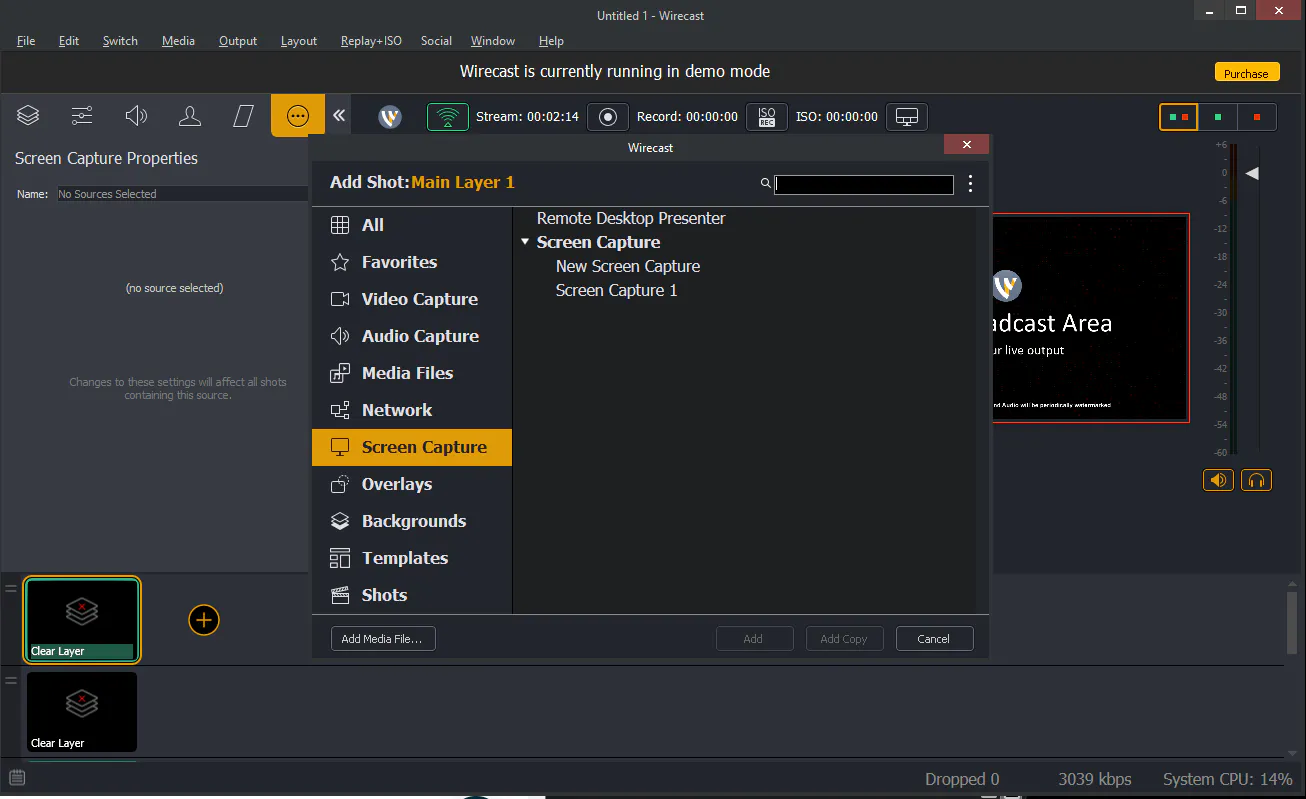Screen dimensions: 1306x799
Task: Open the Media Files category
Action: pos(412,373)
